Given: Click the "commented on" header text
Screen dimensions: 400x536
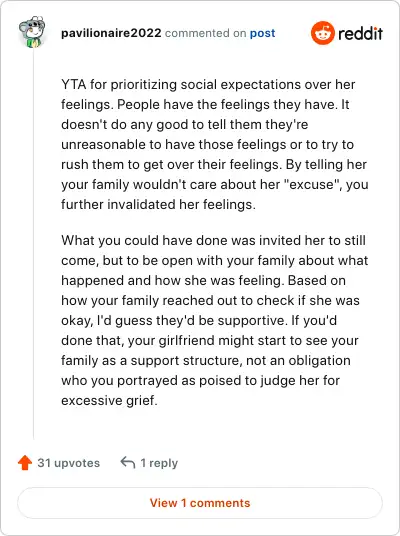Looking at the screenshot, I should coord(205,33).
